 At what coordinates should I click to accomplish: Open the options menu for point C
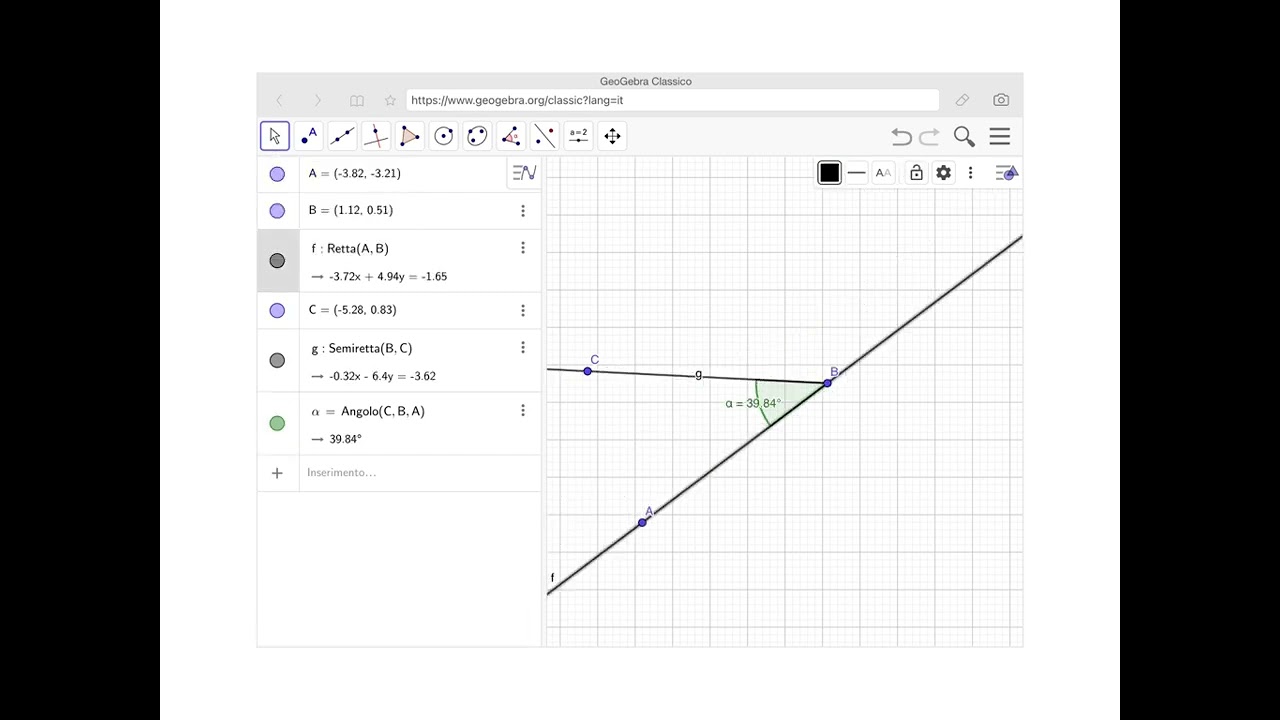[x=522, y=310]
